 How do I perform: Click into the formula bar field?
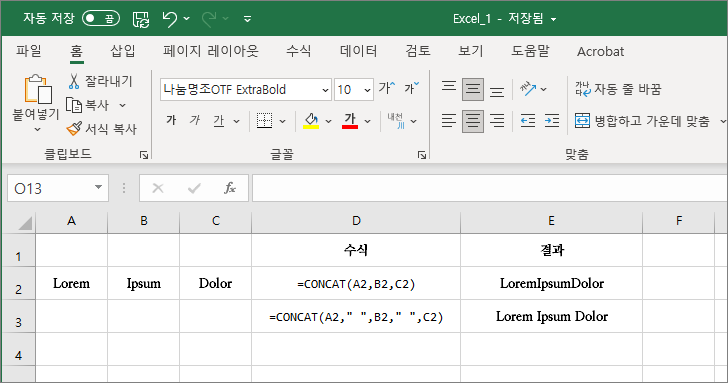tap(490, 188)
